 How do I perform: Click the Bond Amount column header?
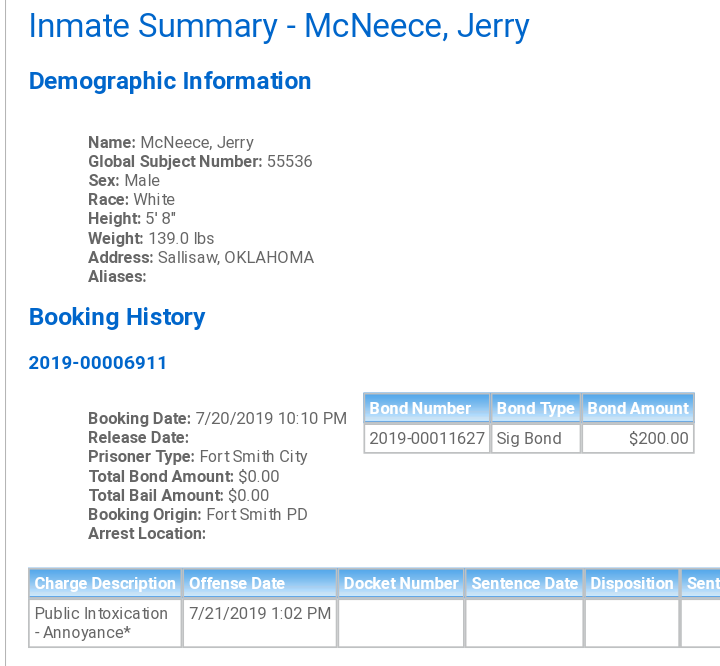tap(638, 408)
